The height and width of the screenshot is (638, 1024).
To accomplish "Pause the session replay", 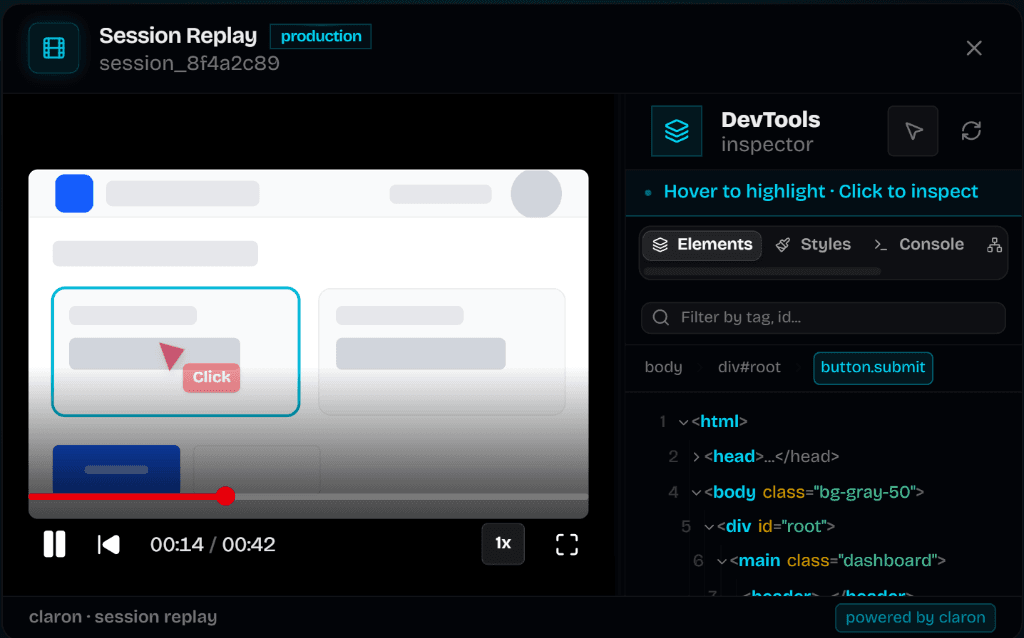I will coord(54,544).
